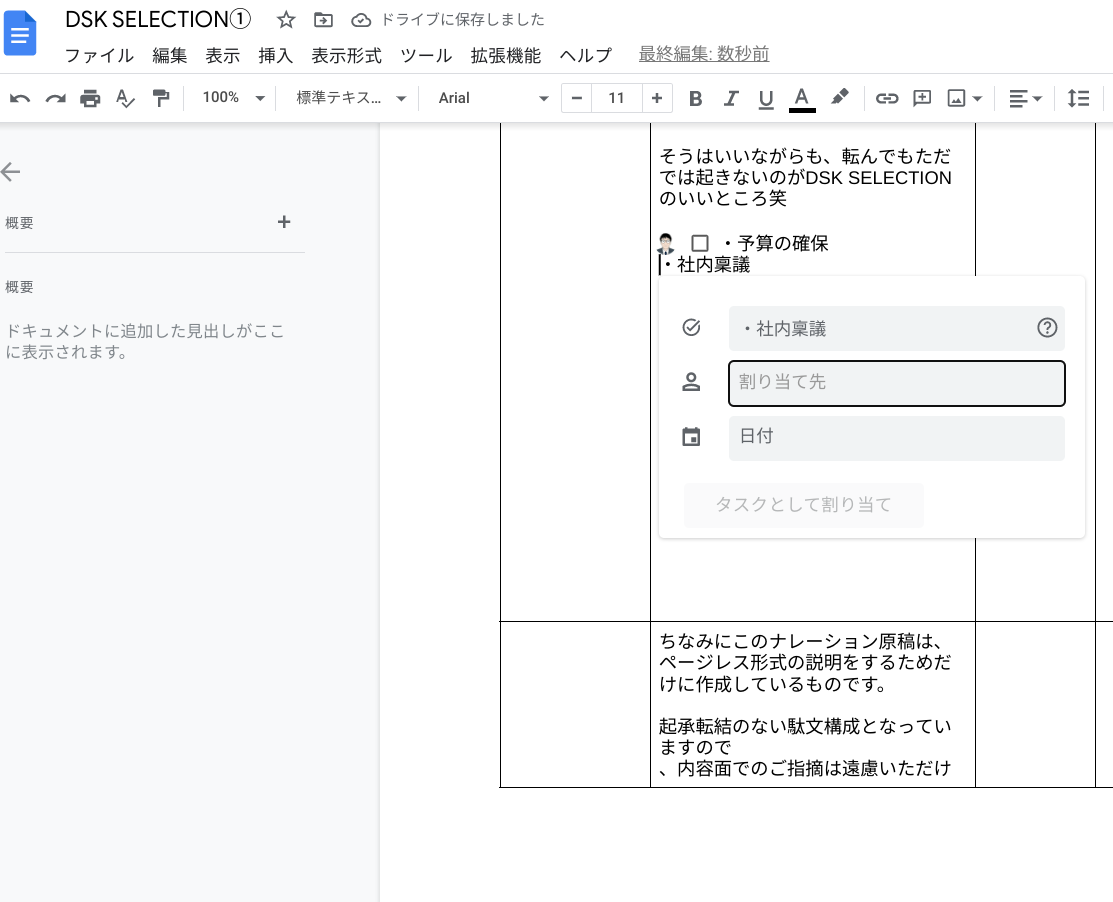This screenshot has height=902, width=1113.
Task: Redo the last action
Action: click(x=55, y=98)
